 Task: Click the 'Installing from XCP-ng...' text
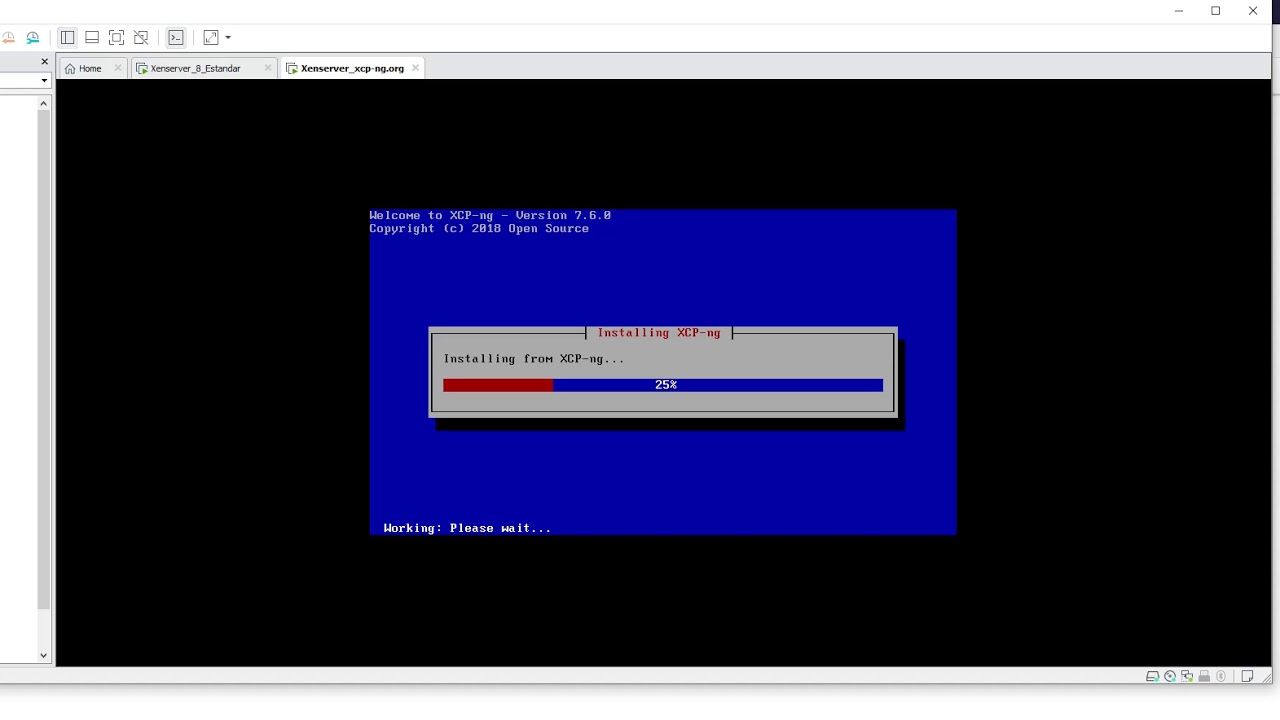click(x=534, y=359)
